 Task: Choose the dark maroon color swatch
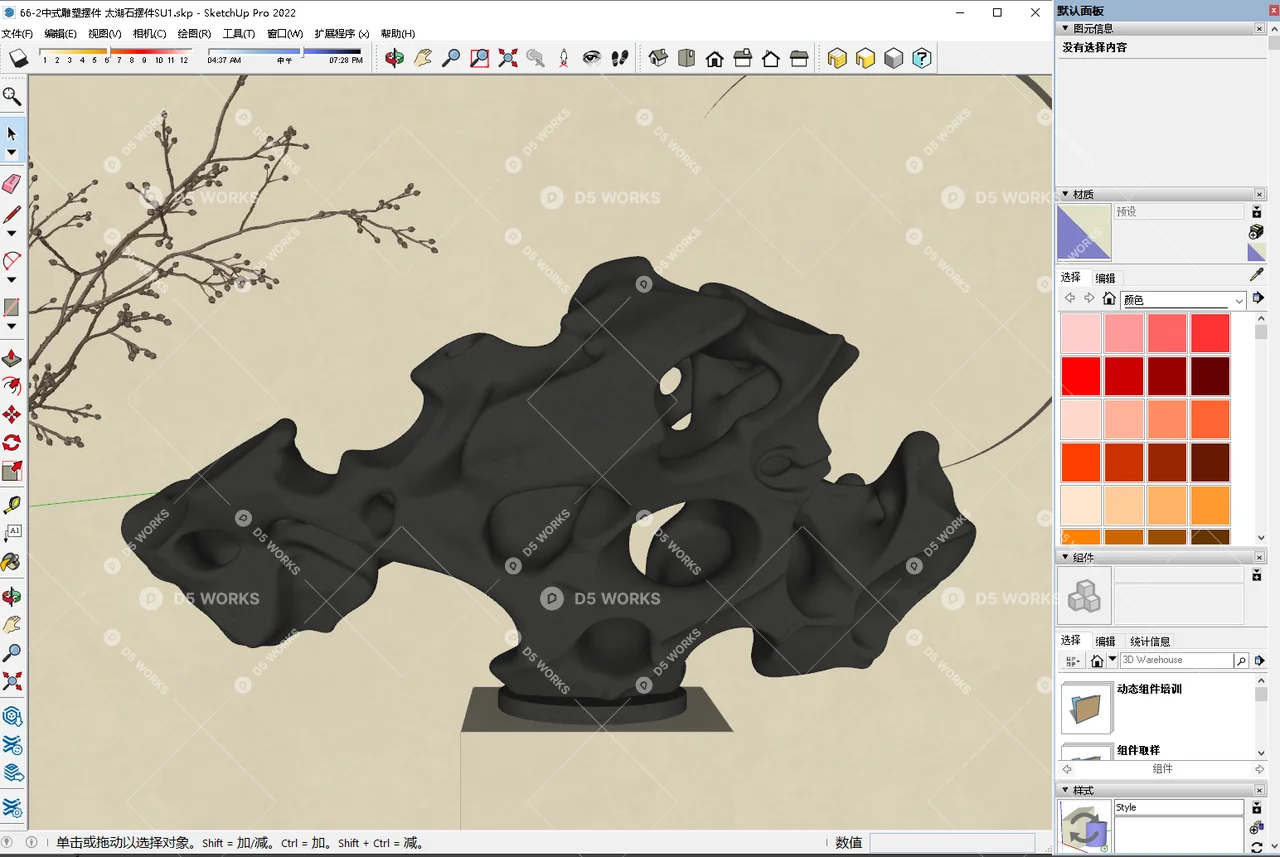pyautogui.click(x=1210, y=376)
